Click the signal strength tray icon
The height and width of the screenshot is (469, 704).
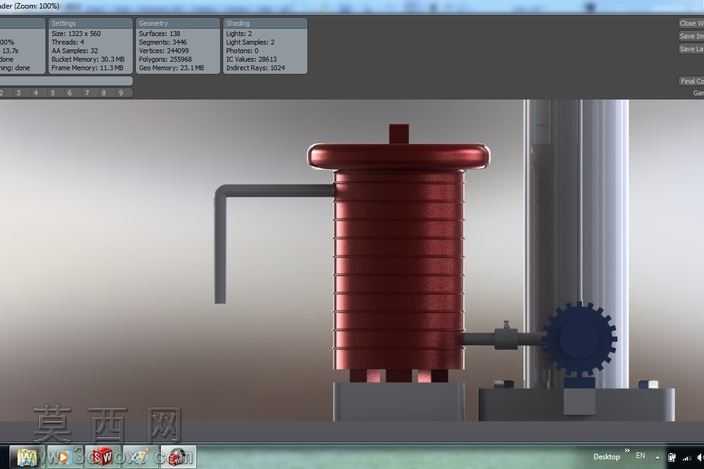point(686,458)
